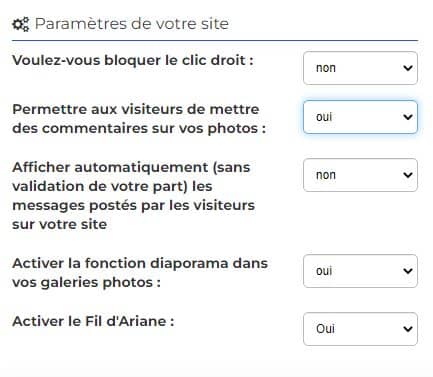Click the chevron of automatic message display dropdown
The width and height of the screenshot is (433, 377).
(x=408, y=175)
